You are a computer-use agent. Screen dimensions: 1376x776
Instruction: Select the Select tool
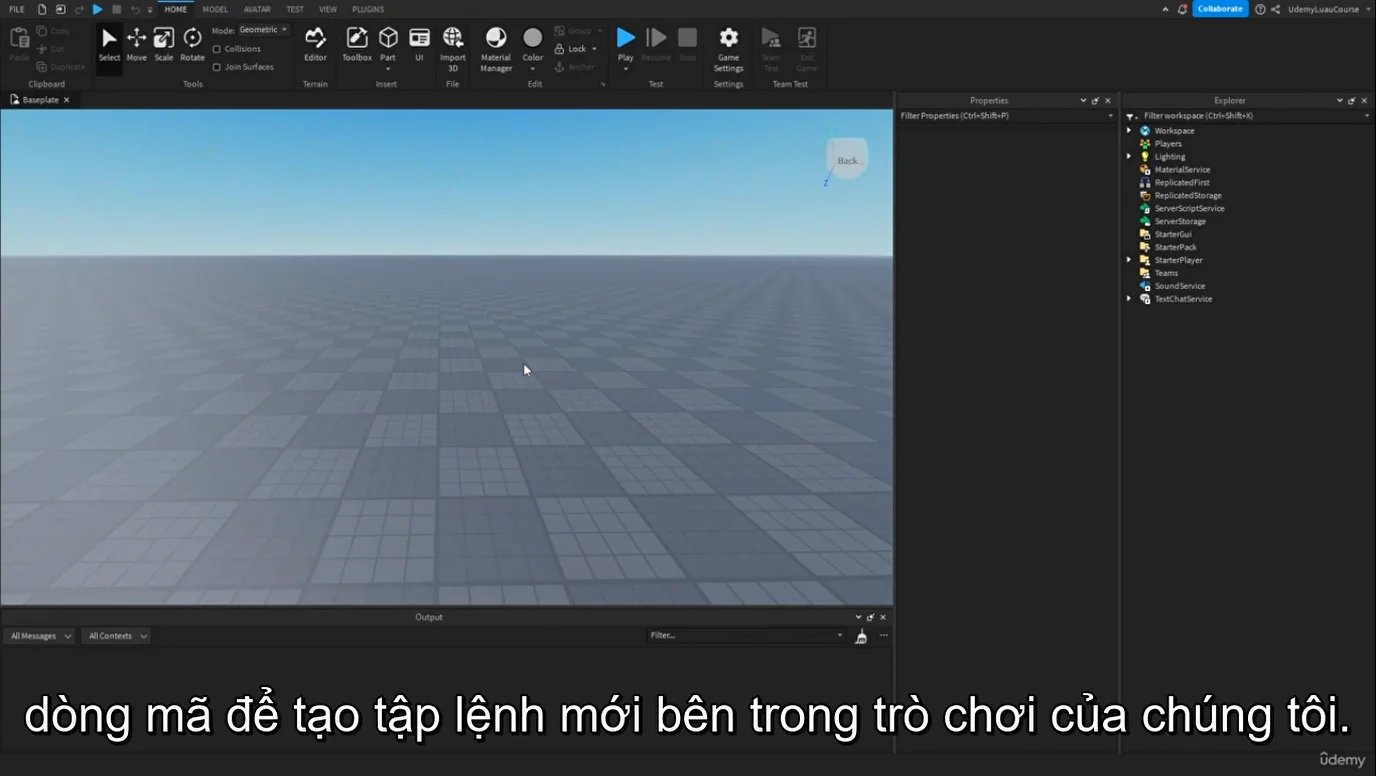click(x=109, y=44)
